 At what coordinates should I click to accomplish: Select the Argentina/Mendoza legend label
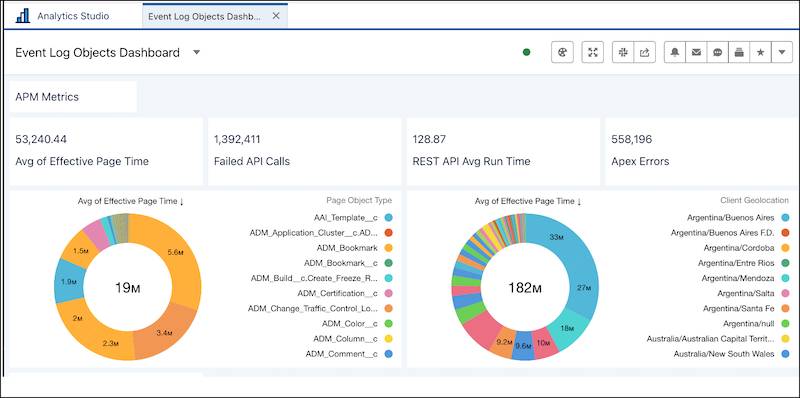point(738,278)
